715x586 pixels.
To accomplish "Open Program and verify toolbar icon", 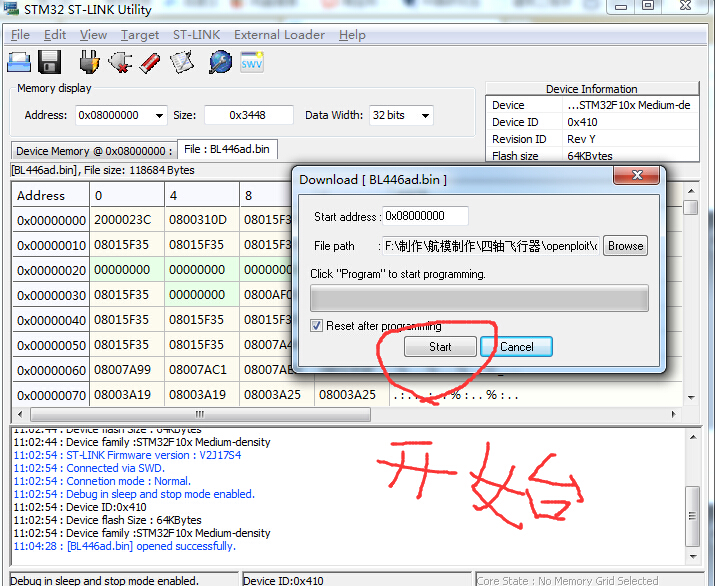I will (x=181, y=62).
